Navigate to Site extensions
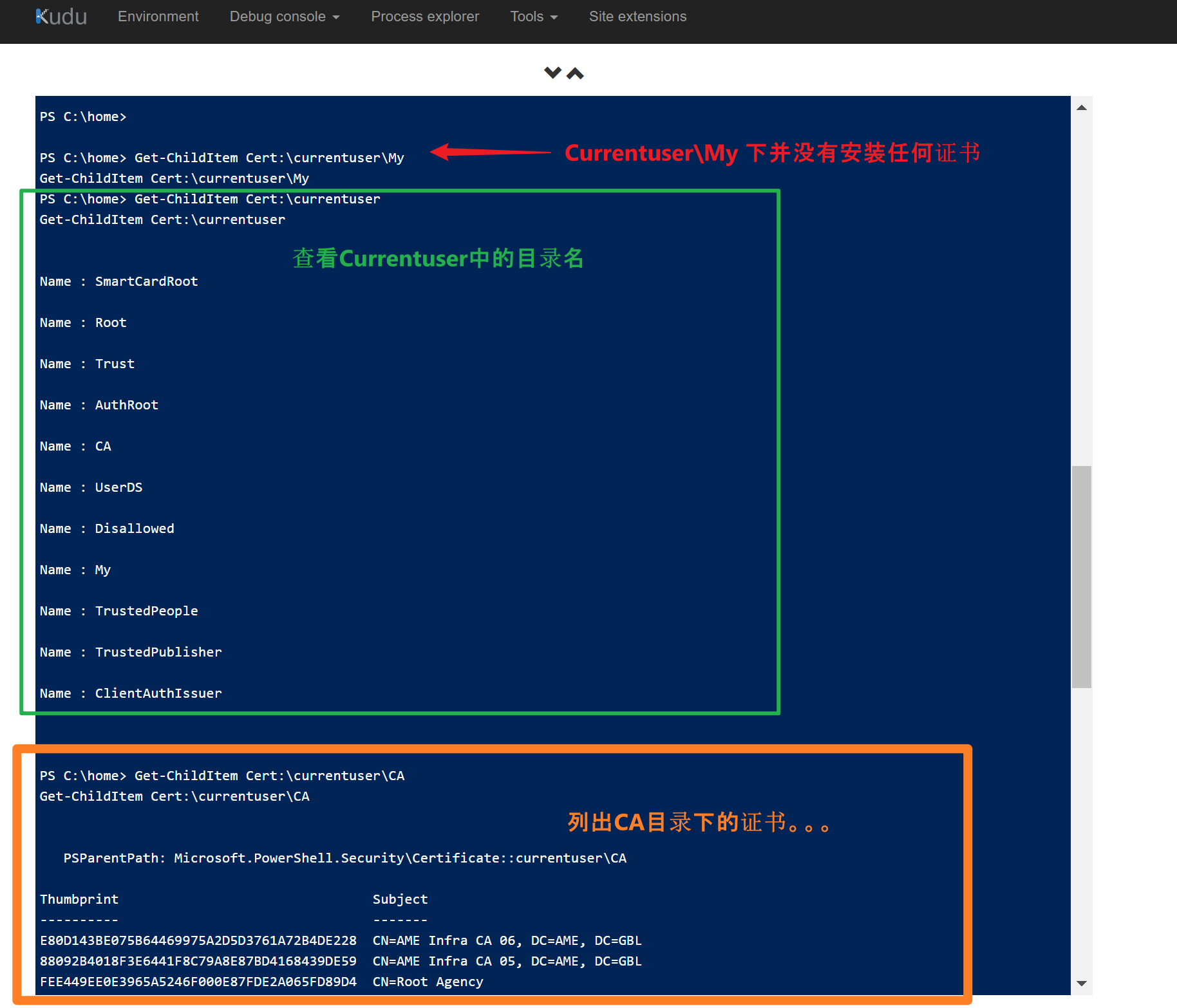1177x1008 pixels. tap(637, 17)
